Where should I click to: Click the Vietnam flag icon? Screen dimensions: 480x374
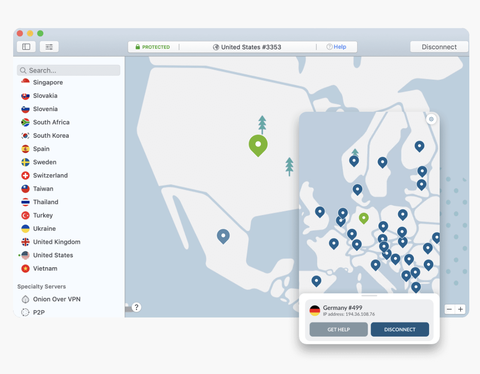(25, 269)
